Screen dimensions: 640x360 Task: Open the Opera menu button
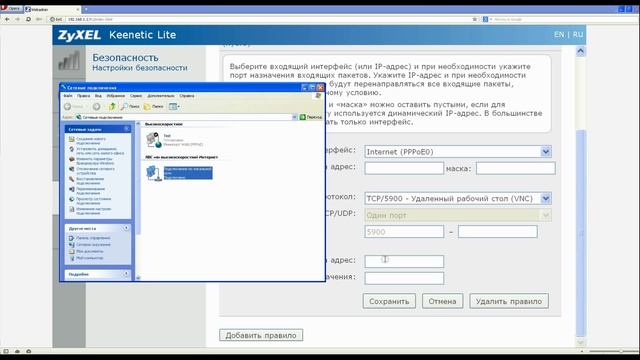11,9
